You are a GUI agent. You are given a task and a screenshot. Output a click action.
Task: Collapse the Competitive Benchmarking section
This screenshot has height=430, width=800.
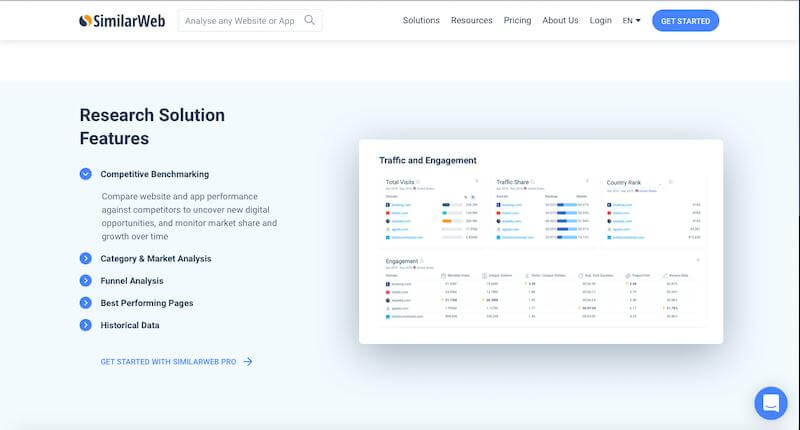(x=86, y=174)
